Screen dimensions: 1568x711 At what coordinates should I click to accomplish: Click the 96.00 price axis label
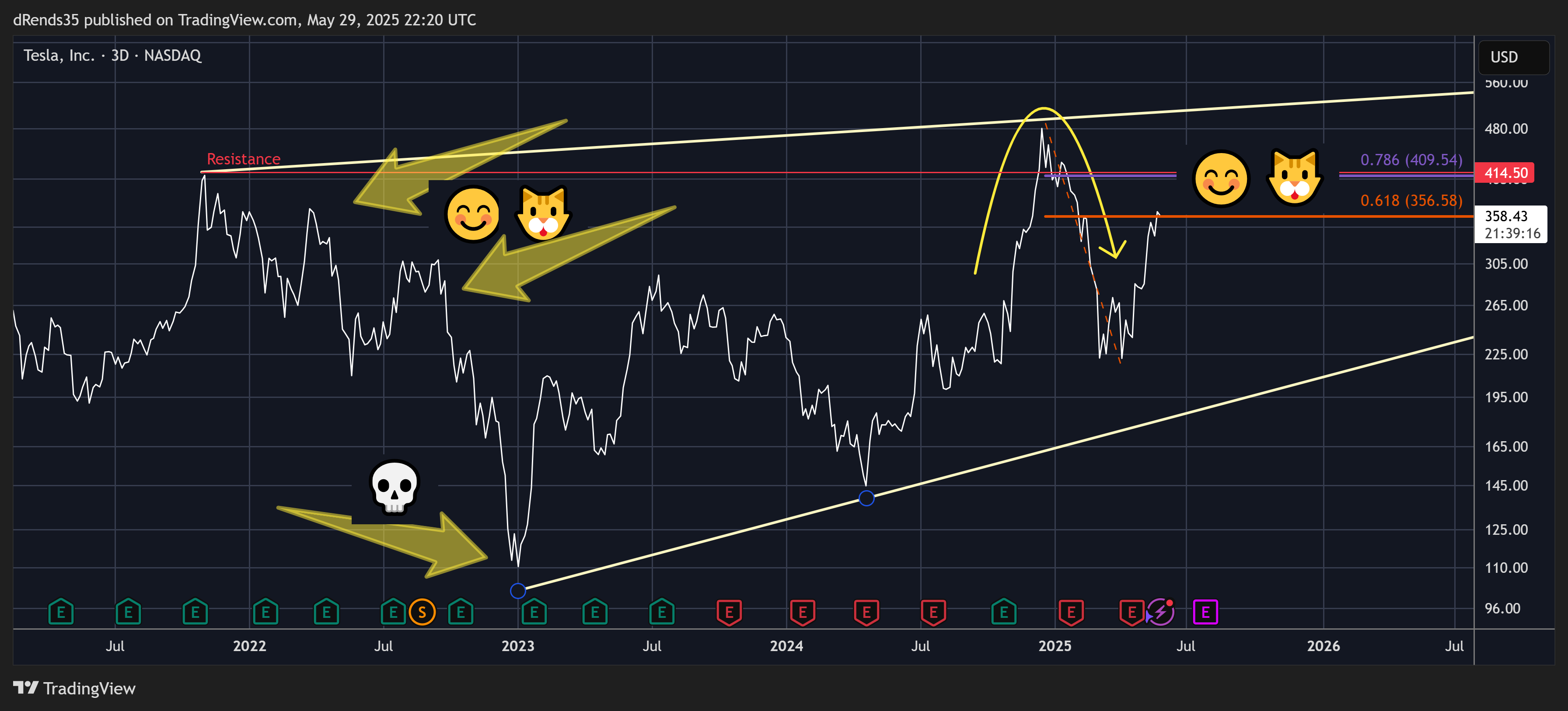[1502, 608]
